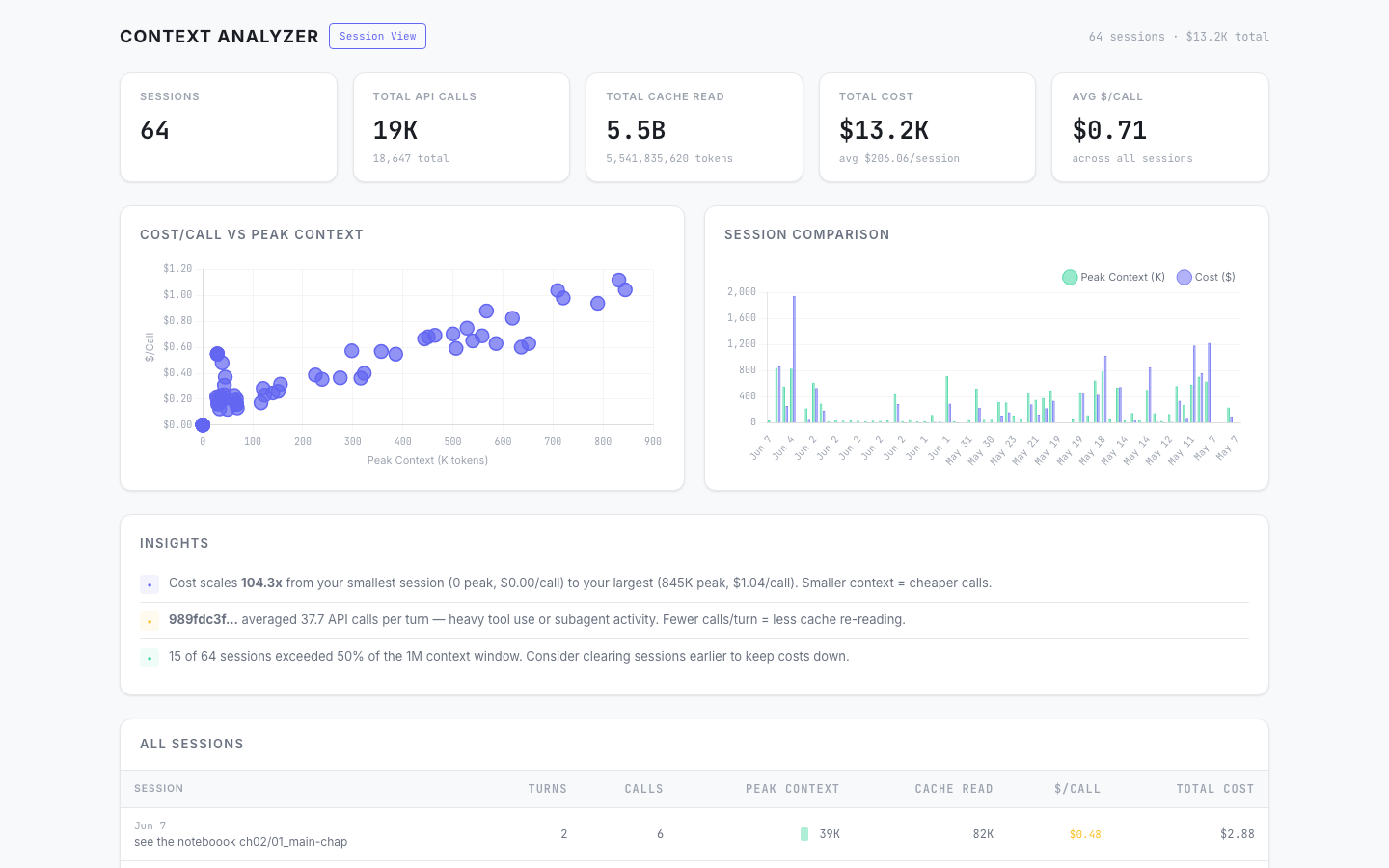Click the '2,000' label on session comparison axis
Screen dimensions: 1389x868
tap(742, 291)
